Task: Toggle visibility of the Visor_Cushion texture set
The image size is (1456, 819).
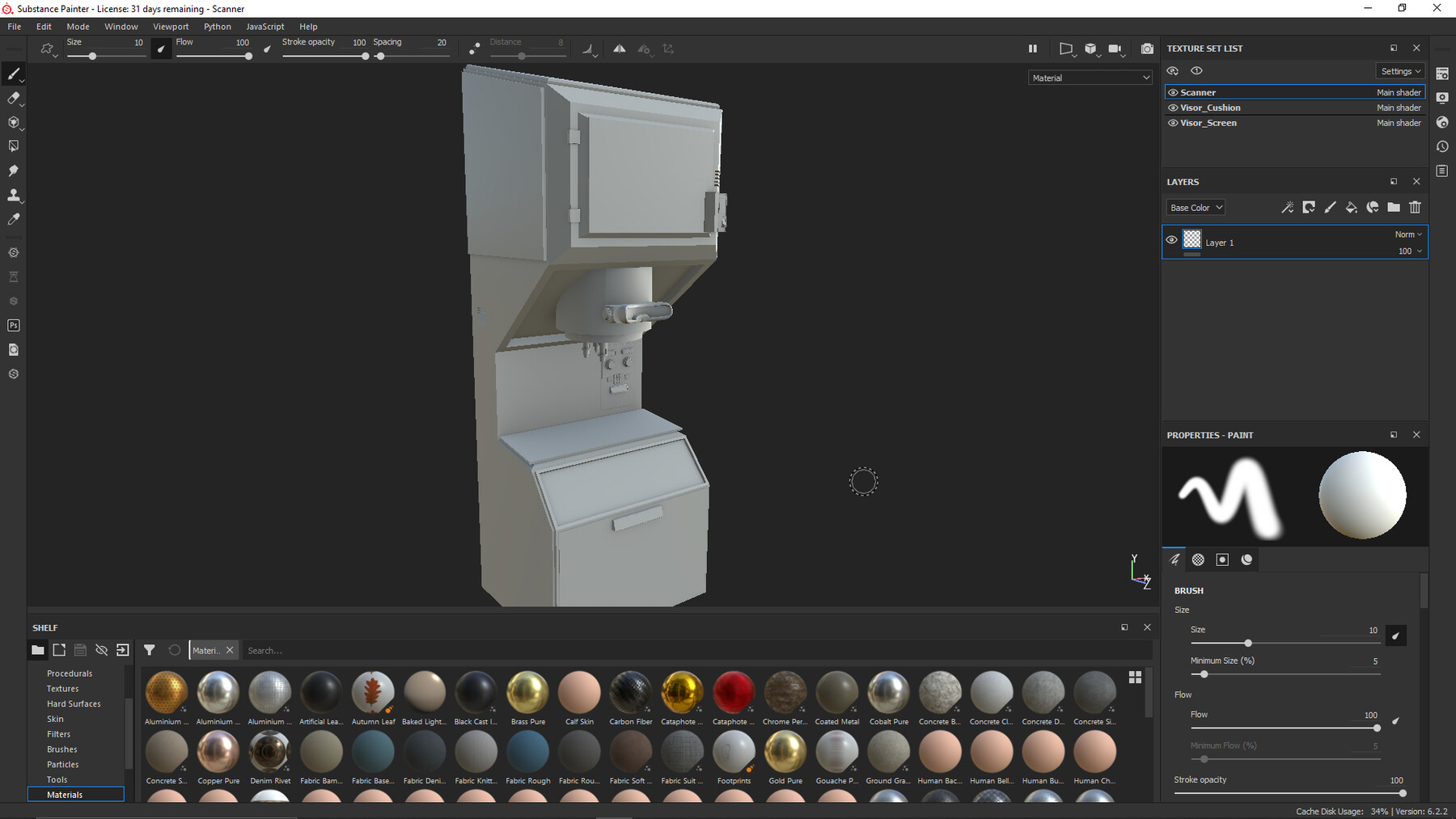Action: [x=1173, y=107]
